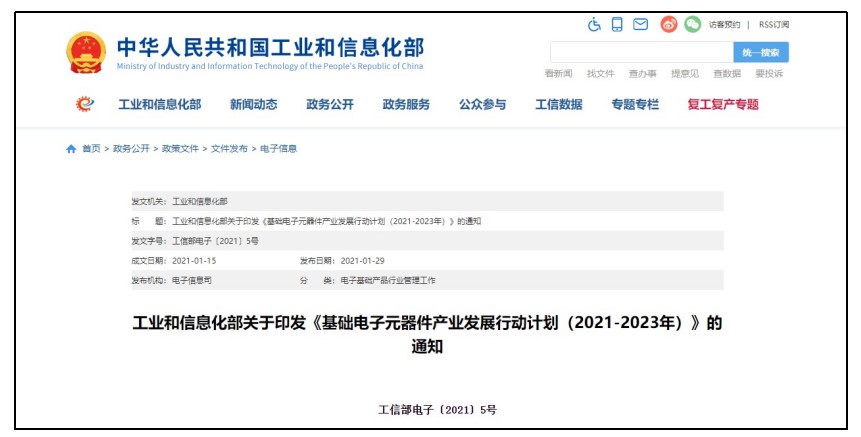Go to 电子信息 breadcrumb link
This screenshot has height=437, width=861.
tap(278, 149)
